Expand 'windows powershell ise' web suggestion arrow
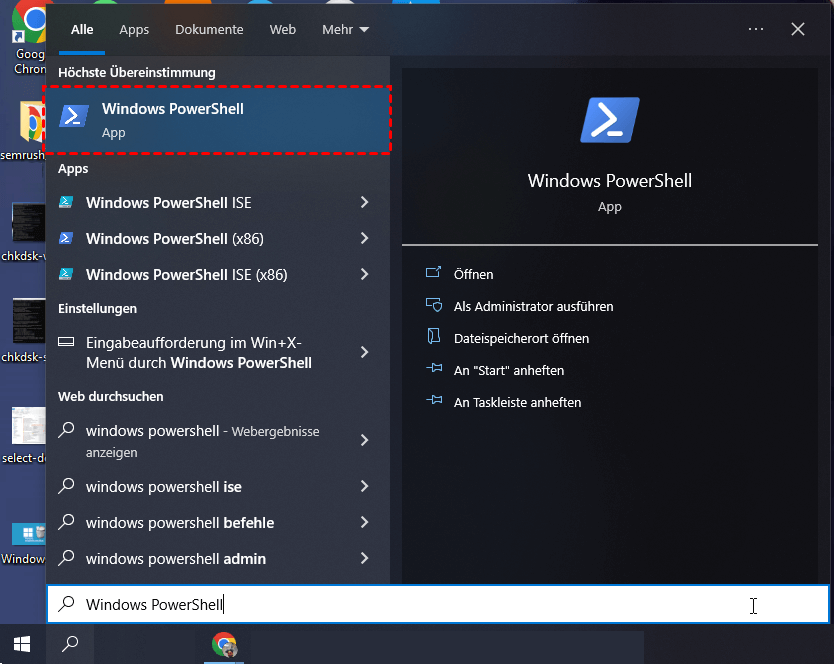The image size is (834, 664). pos(364,486)
